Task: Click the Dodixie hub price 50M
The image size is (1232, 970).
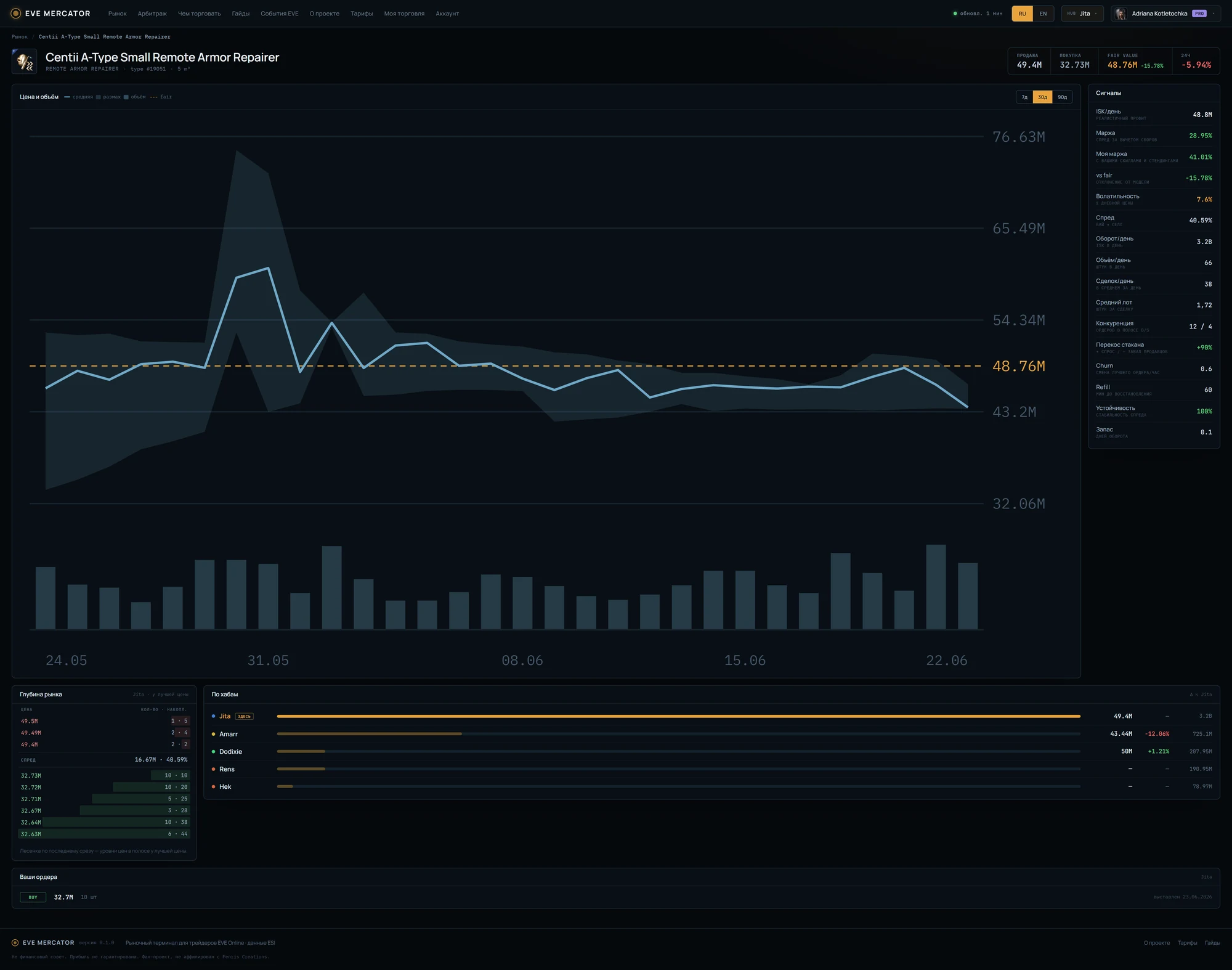Action: coord(1127,752)
